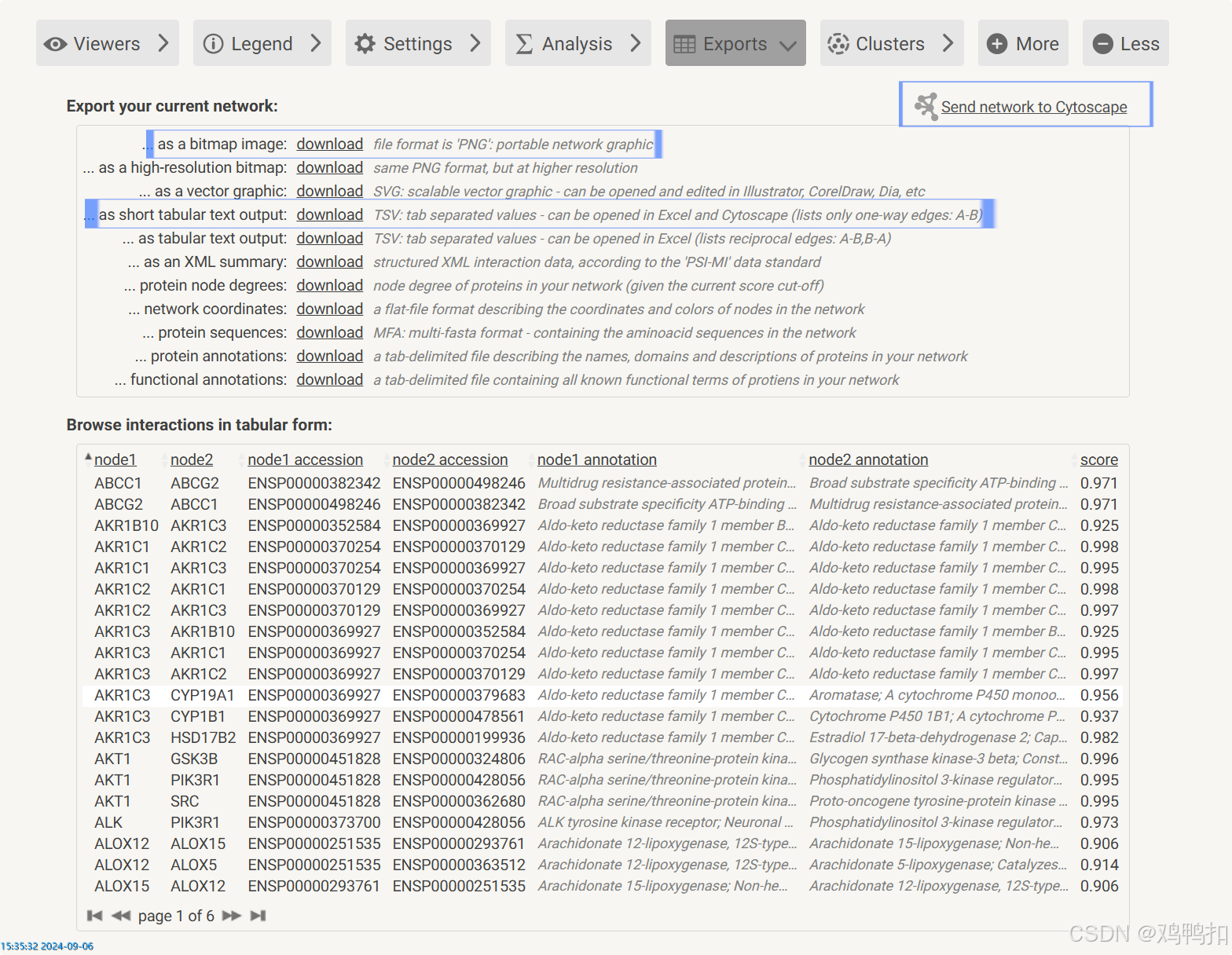
Task: Click the eye icon on Viewers
Action: coord(55,44)
